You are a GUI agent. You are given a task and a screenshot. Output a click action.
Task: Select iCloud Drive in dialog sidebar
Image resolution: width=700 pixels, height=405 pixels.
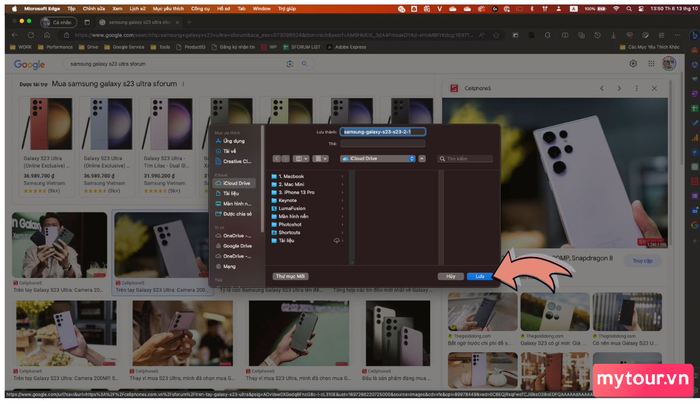(234, 183)
